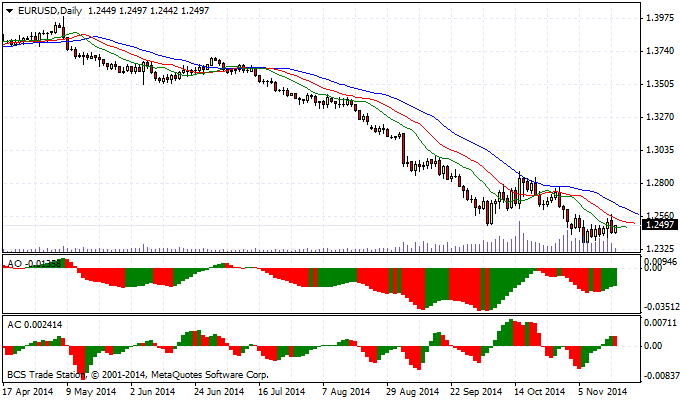Click the 1.2800 price scale value
Viewport: 680px width, 400px height.
click(x=660, y=183)
